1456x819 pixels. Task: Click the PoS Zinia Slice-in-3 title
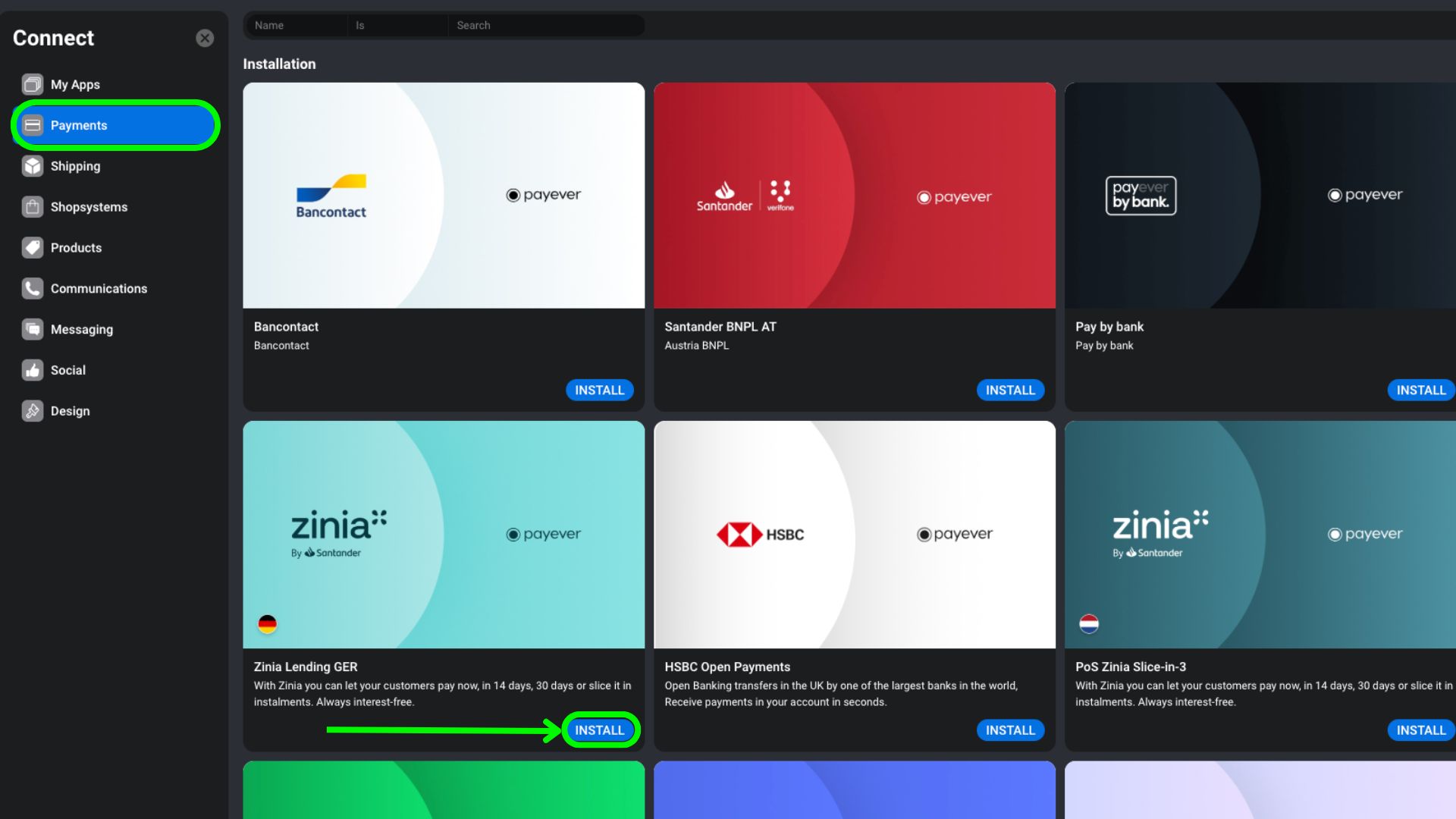(1131, 667)
